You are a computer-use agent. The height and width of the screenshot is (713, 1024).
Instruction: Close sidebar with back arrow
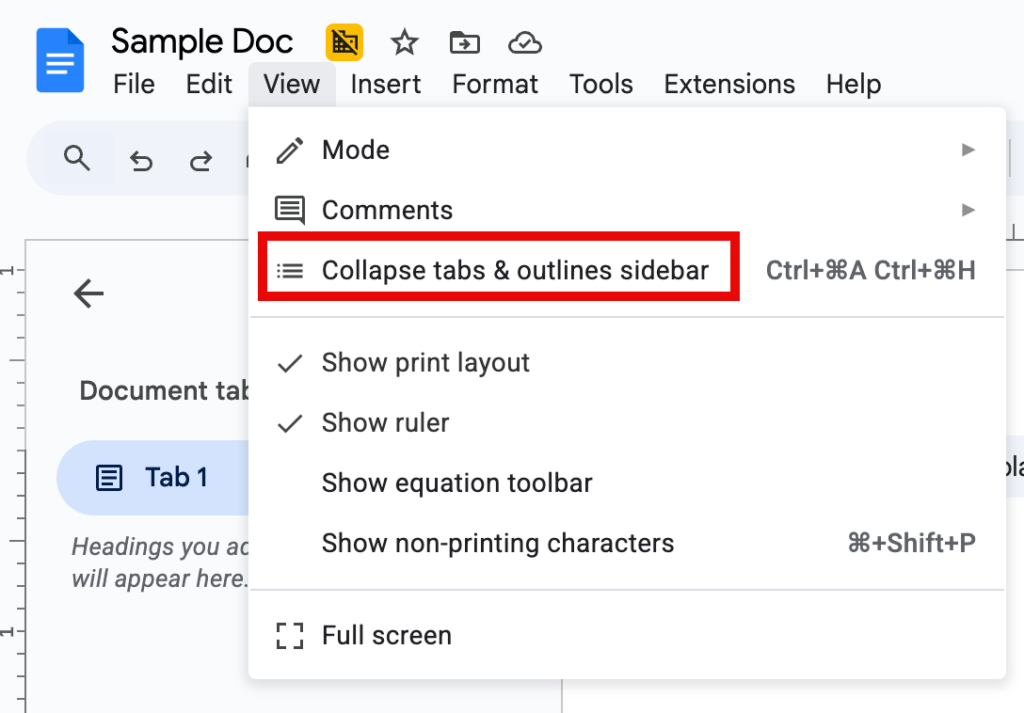pos(89,293)
